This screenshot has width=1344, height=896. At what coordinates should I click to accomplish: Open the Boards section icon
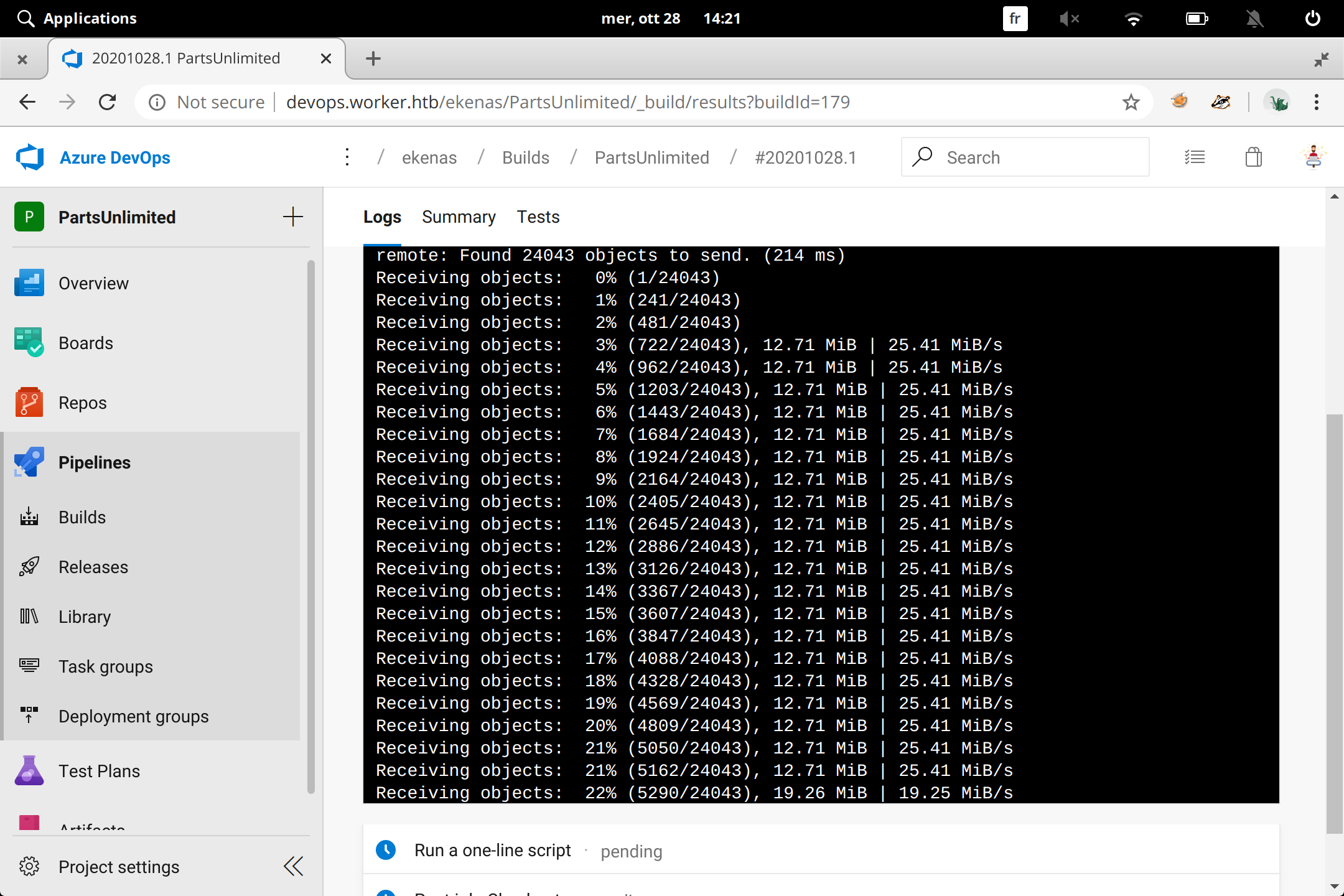coord(29,343)
